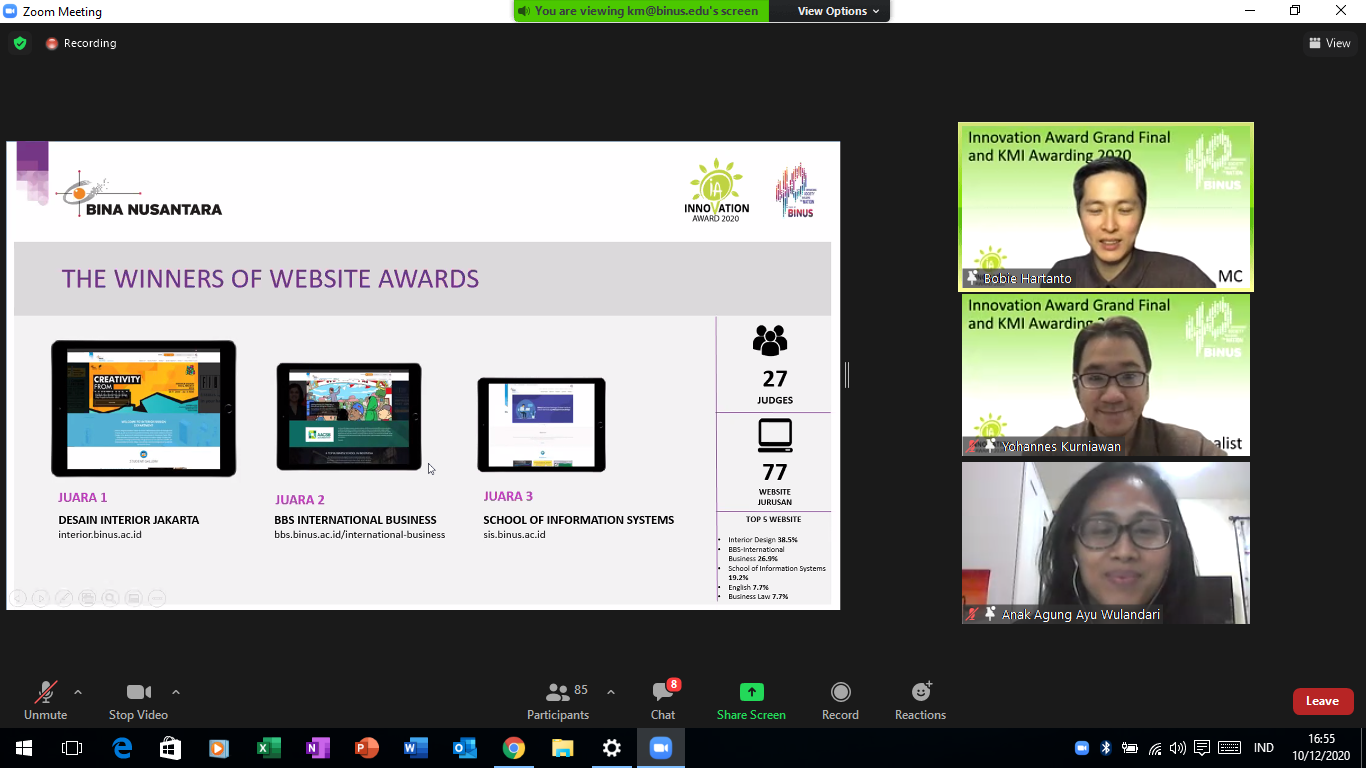
Task: Click 'SCHOOL OF INFORMATION SYSTEMS' text
Action: pyautogui.click(x=579, y=520)
